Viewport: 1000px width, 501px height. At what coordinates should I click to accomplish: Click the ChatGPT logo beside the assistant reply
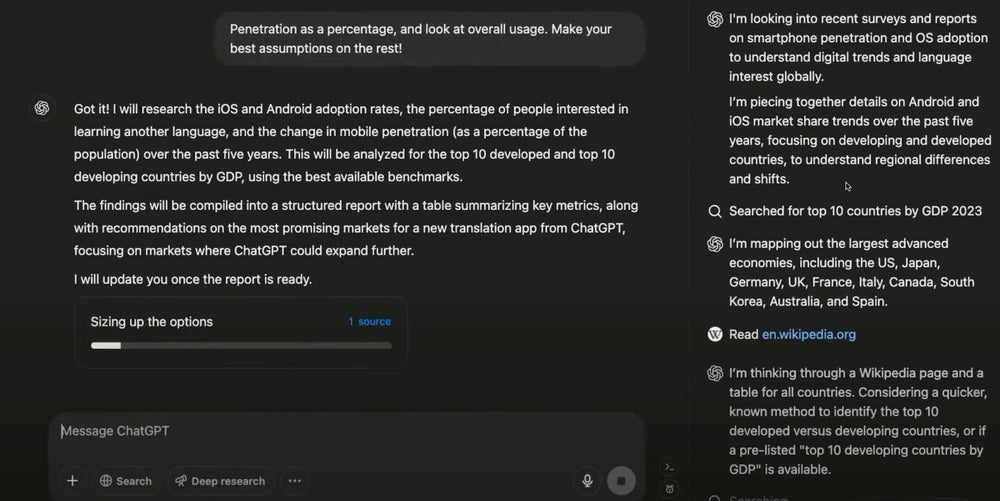tap(42, 108)
